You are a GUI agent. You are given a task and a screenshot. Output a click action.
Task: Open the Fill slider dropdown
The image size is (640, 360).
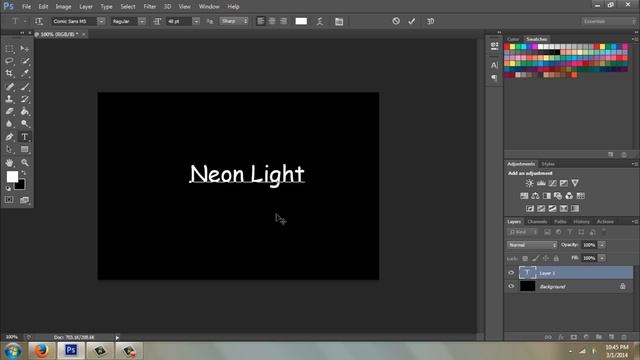602,258
